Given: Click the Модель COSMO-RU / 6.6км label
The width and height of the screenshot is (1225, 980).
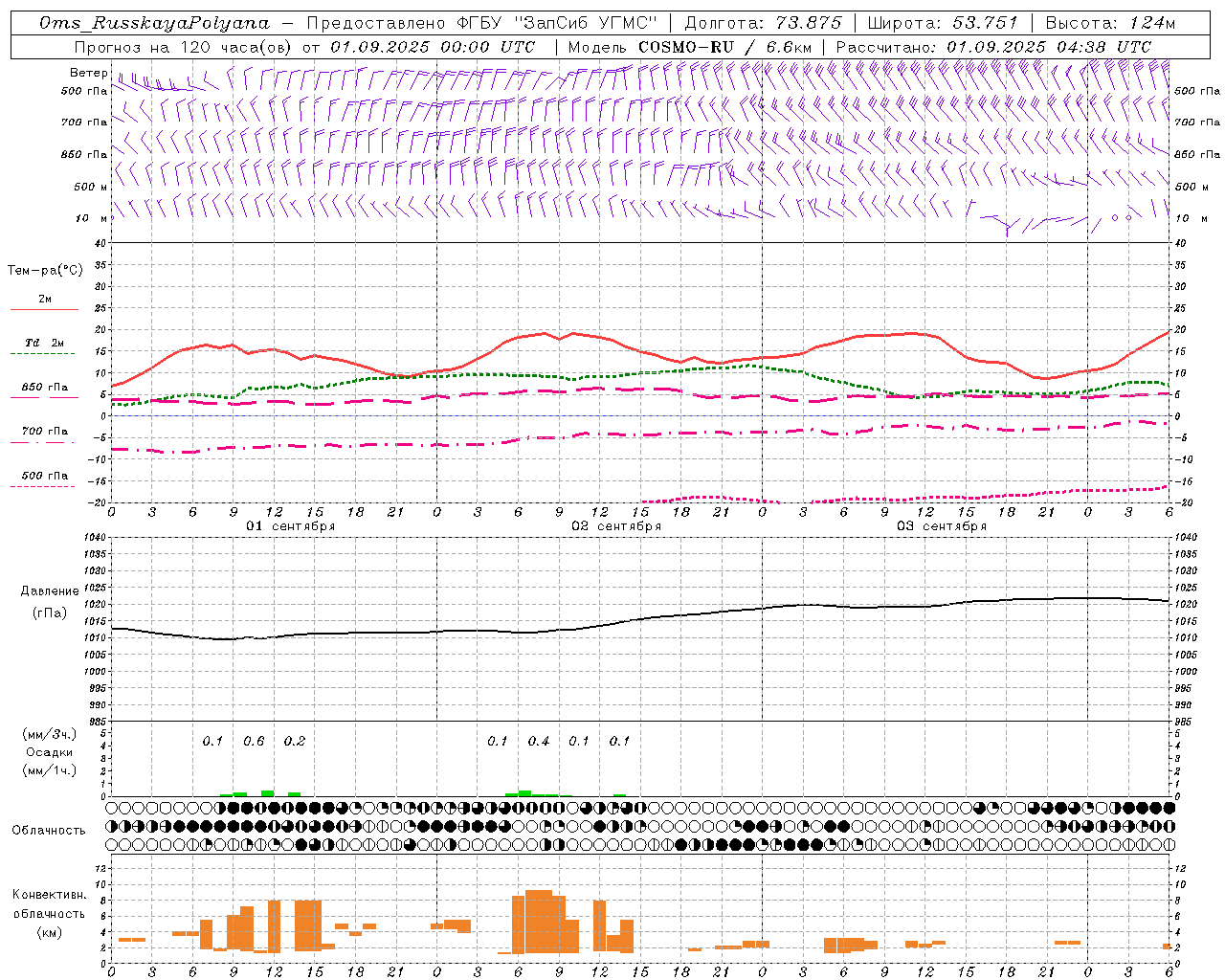Looking at the screenshot, I should tap(689, 47).
